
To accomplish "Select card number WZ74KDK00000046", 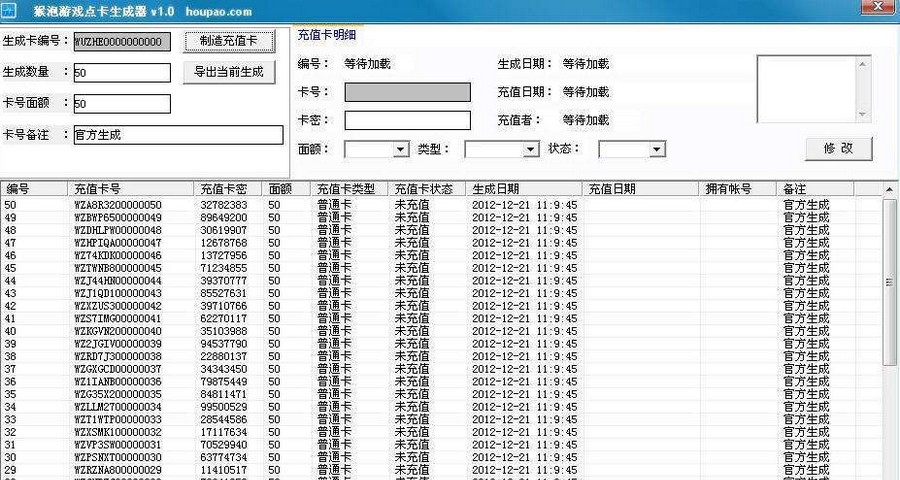I will [118, 256].
